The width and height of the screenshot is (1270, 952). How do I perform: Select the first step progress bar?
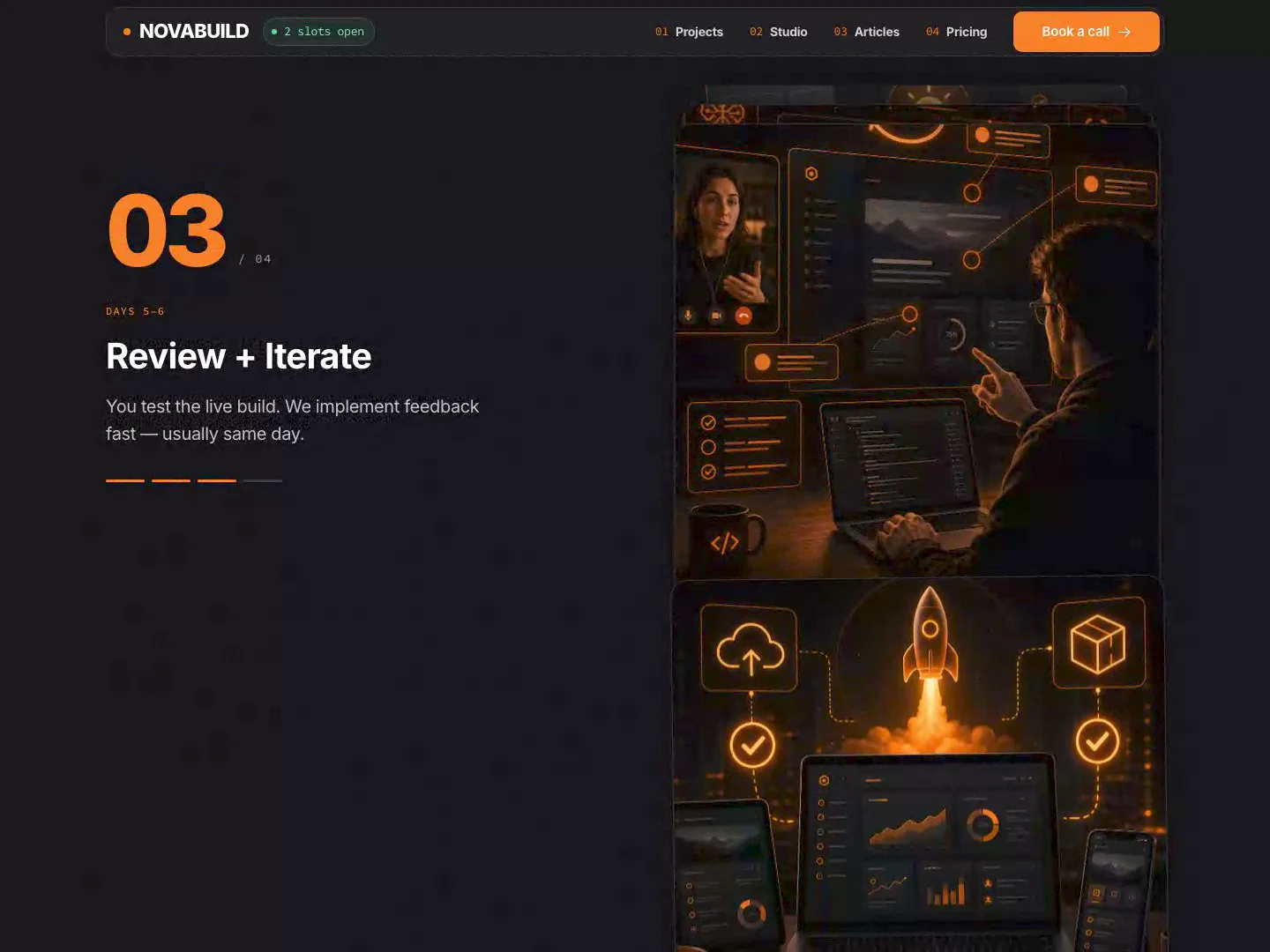(125, 480)
